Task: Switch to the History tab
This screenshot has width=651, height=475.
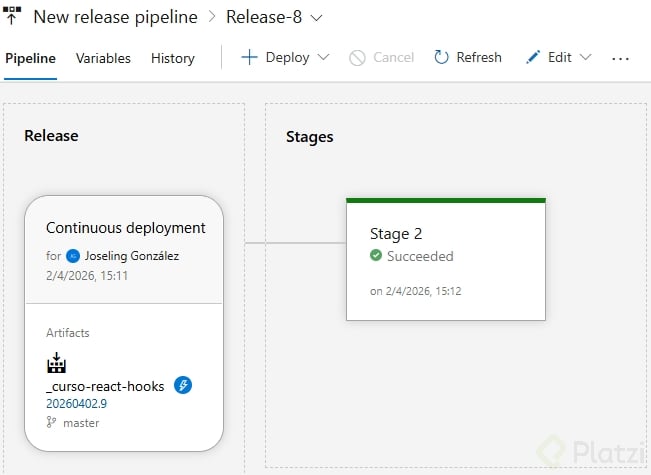Action: pos(172,58)
